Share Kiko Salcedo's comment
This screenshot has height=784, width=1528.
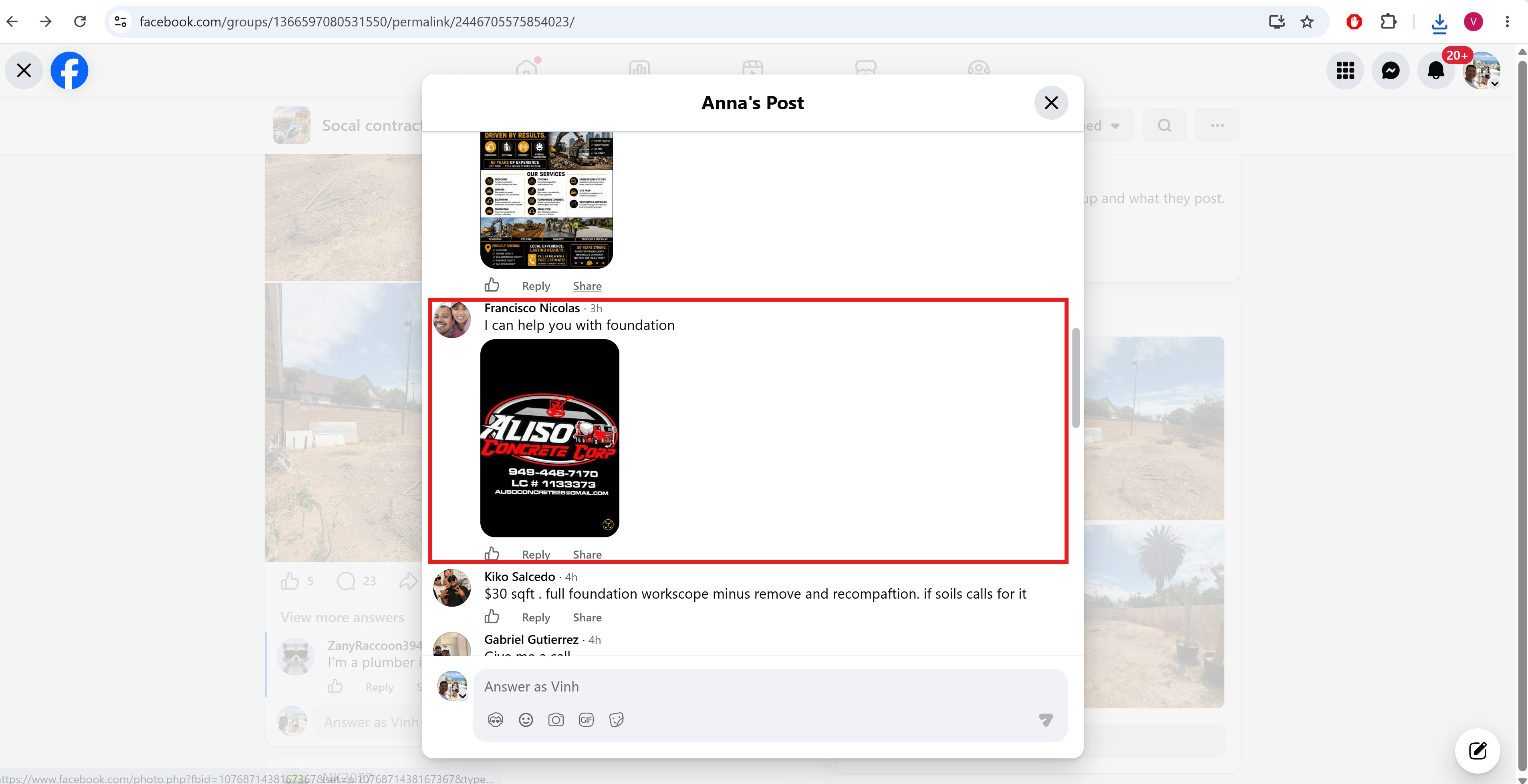587,617
